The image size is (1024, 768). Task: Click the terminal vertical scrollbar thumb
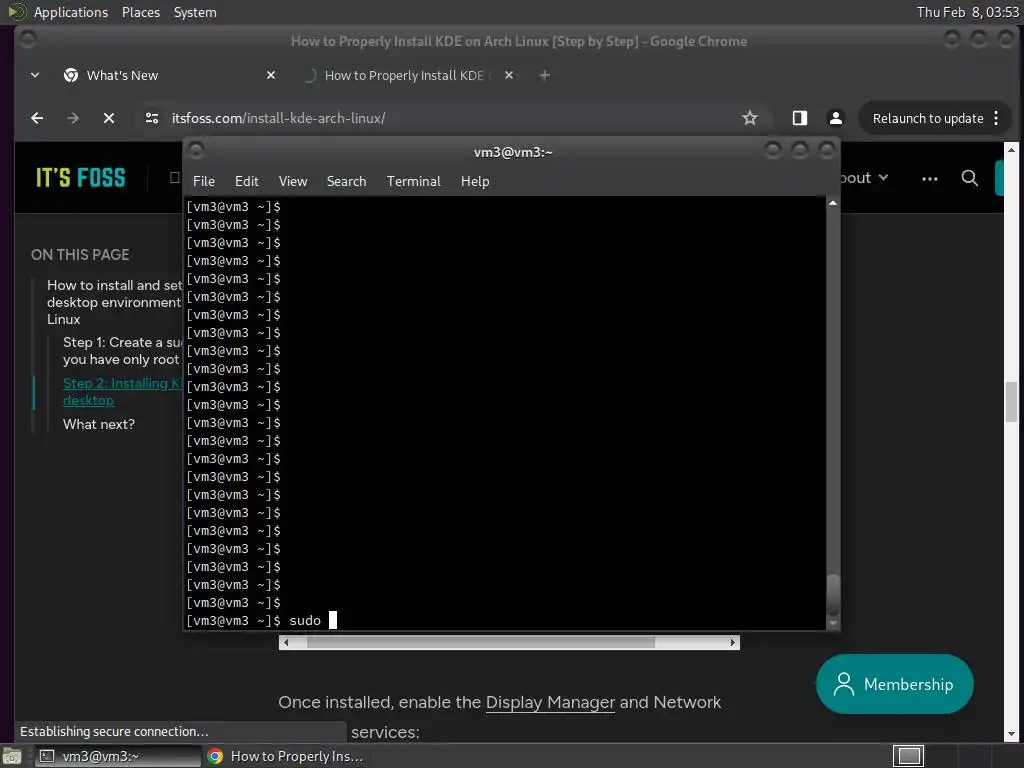tap(833, 594)
